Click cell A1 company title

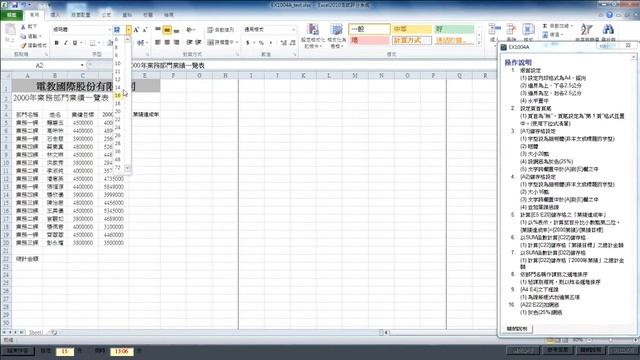tap(86, 86)
